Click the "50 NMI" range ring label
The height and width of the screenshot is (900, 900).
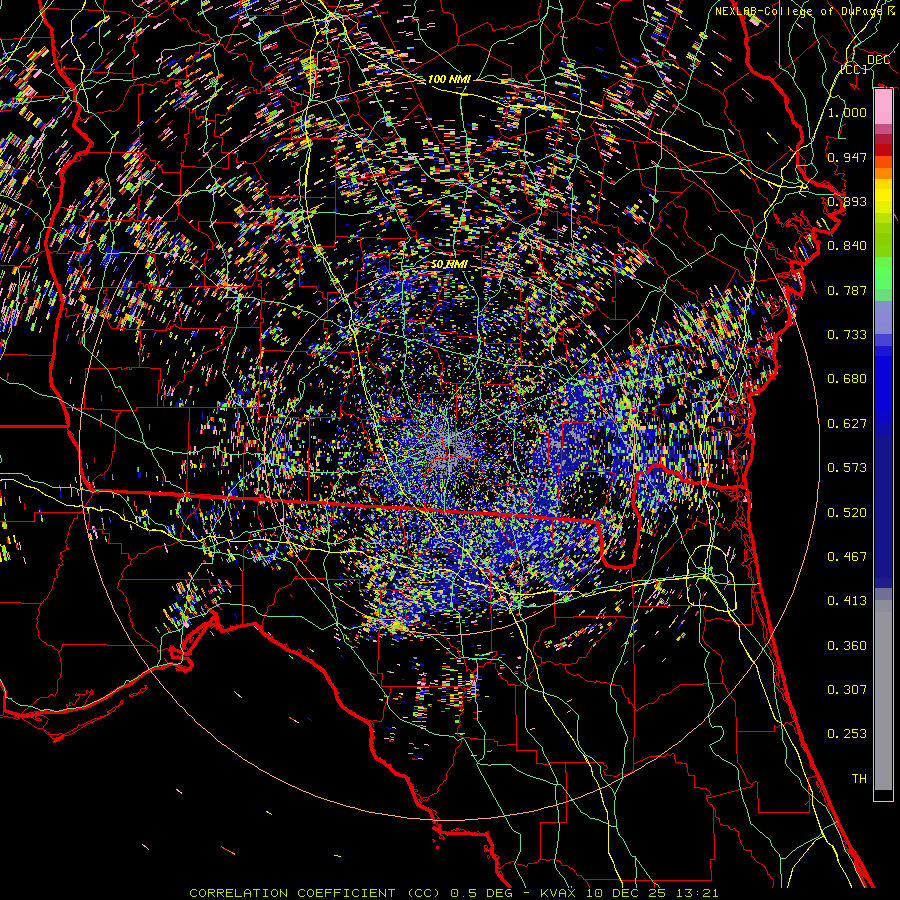(449, 264)
